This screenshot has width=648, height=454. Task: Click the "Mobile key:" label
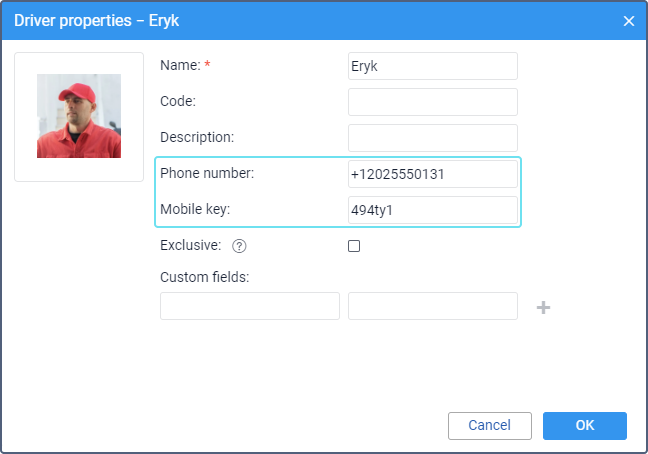tap(195, 209)
